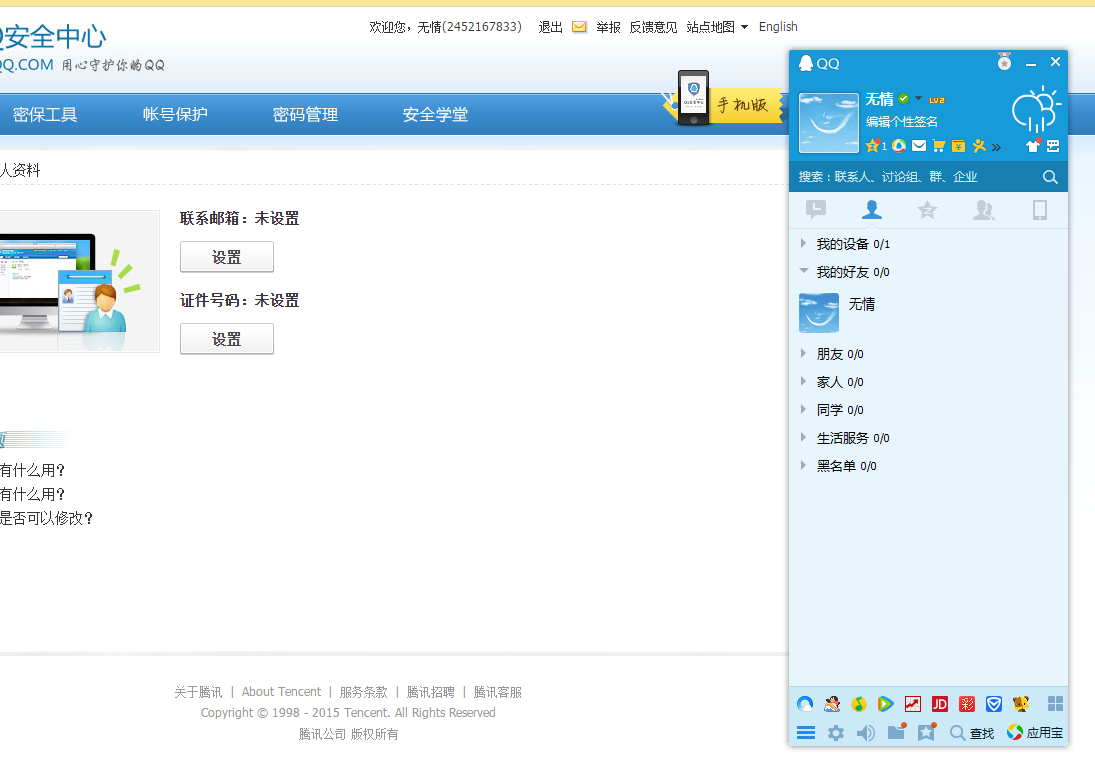Open the QQ Mail envelope icon in QQ panel

click(x=919, y=146)
